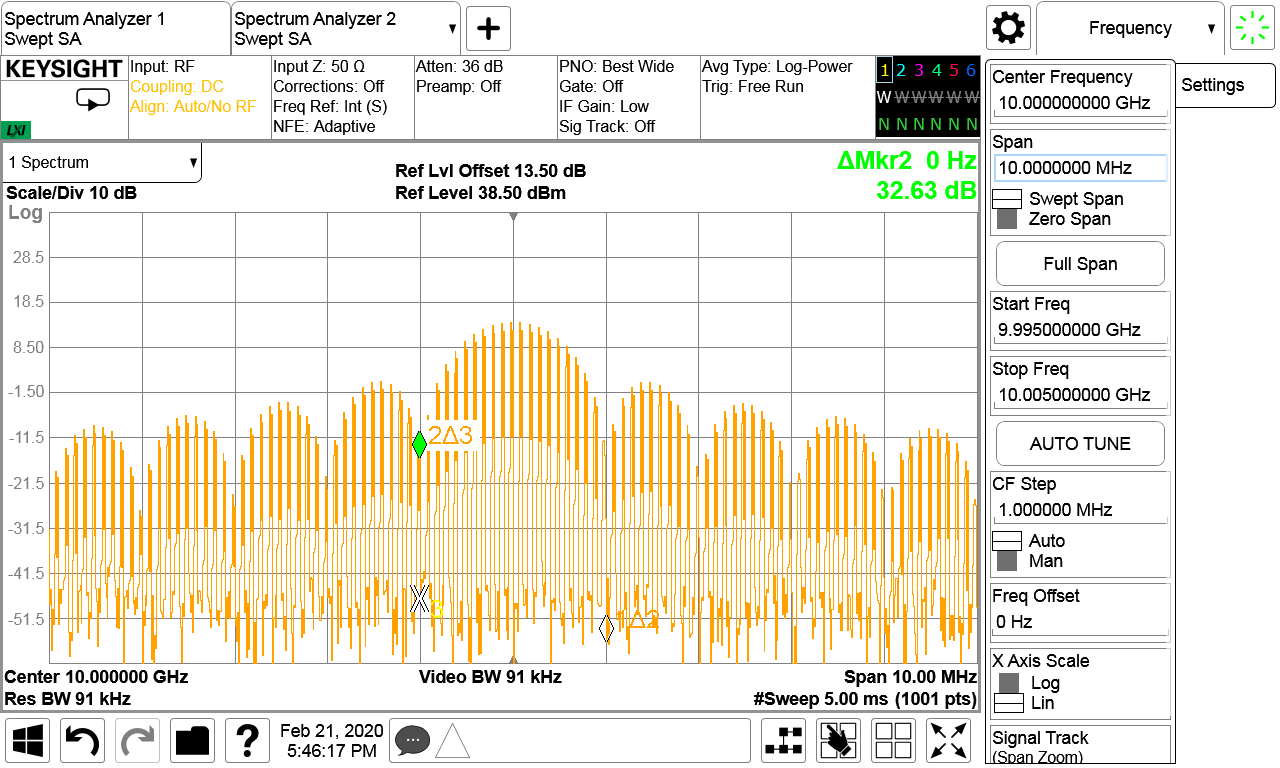
Task: Click the Span 10.00 MHz readout
Action: click(x=910, y=677)
